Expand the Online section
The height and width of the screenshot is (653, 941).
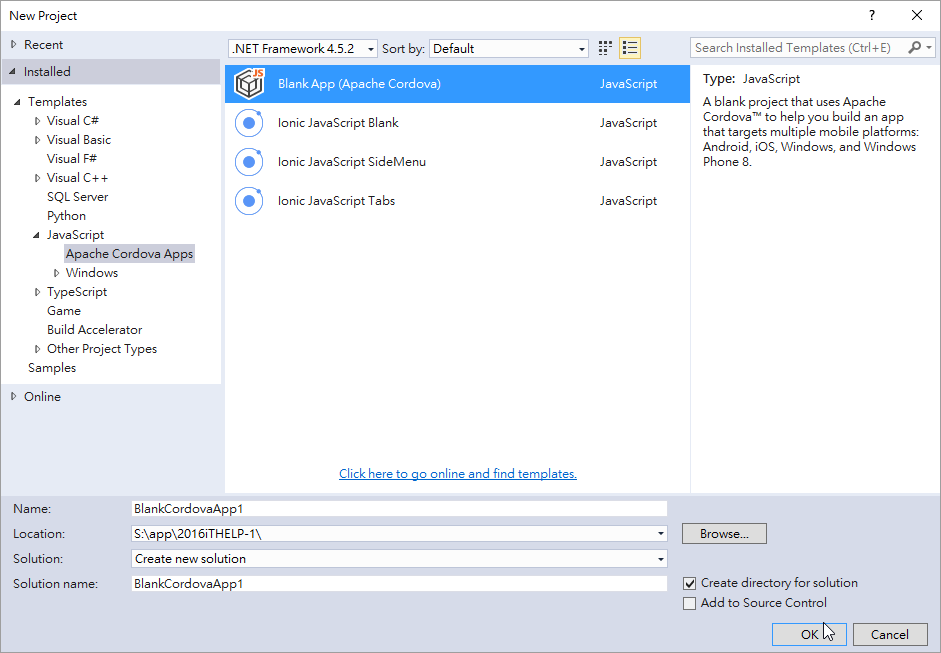click(x=14, y=396)
